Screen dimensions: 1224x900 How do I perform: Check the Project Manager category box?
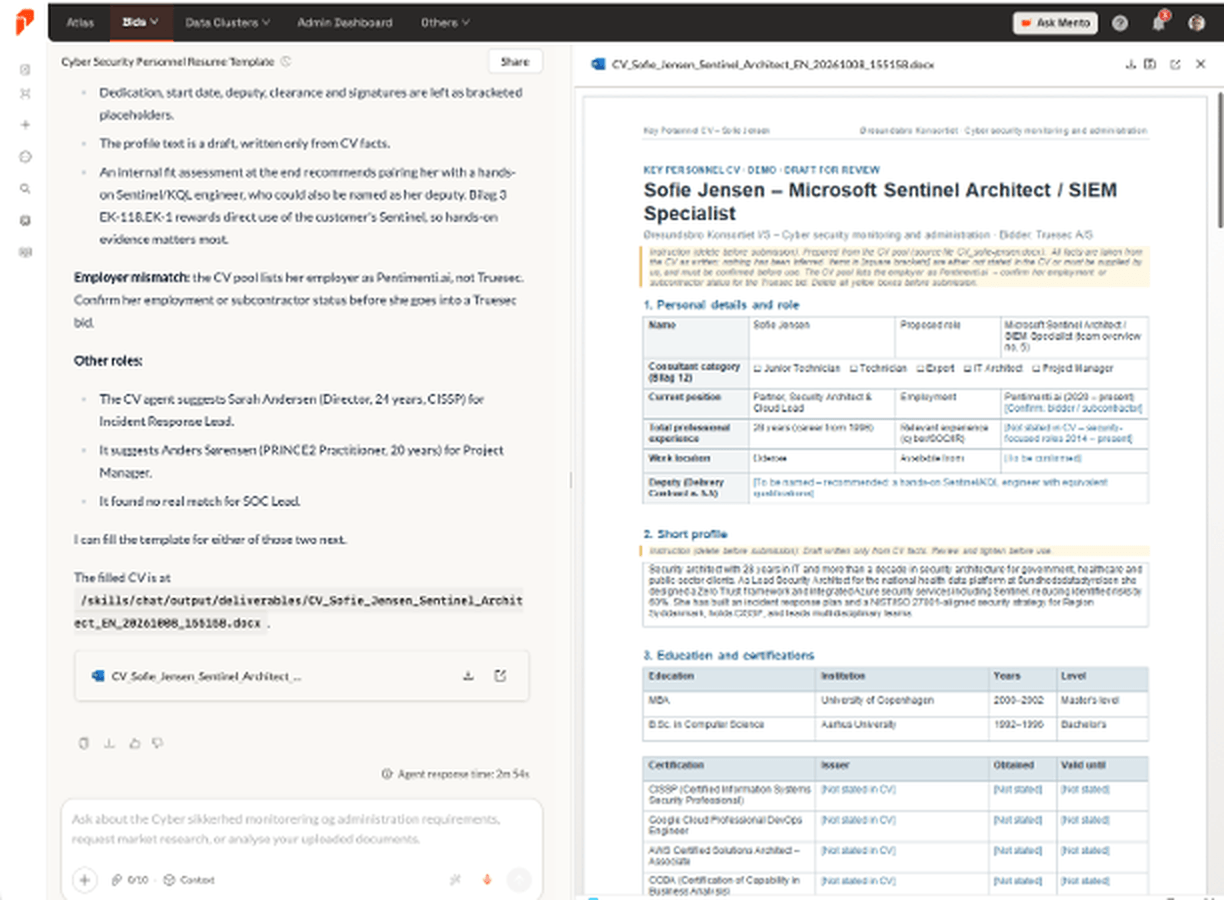click(x=1035, y=368)
